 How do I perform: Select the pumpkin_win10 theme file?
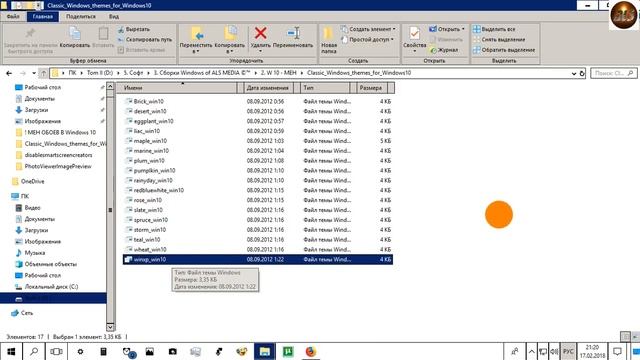point(258,171)
